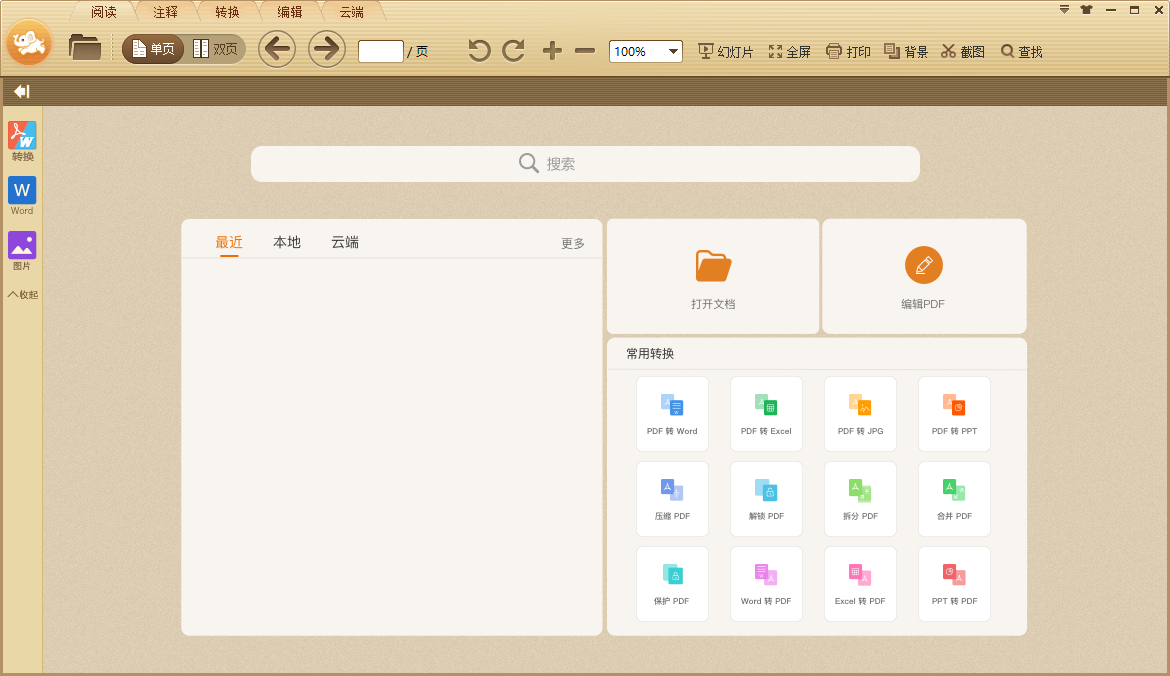Collapse the sidebar using 收起
1170x676 pixels.
(x=22, y=294)
